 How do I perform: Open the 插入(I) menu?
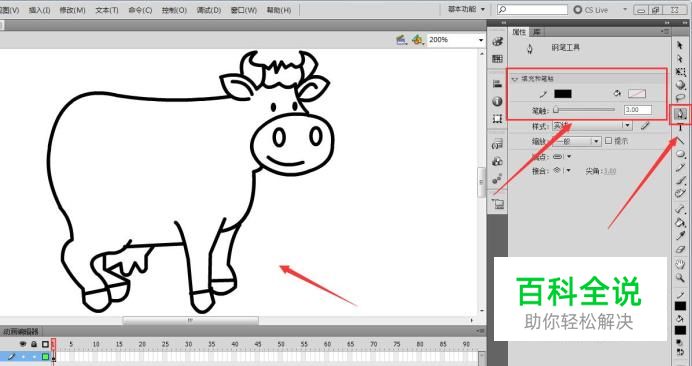click(39, 10)
